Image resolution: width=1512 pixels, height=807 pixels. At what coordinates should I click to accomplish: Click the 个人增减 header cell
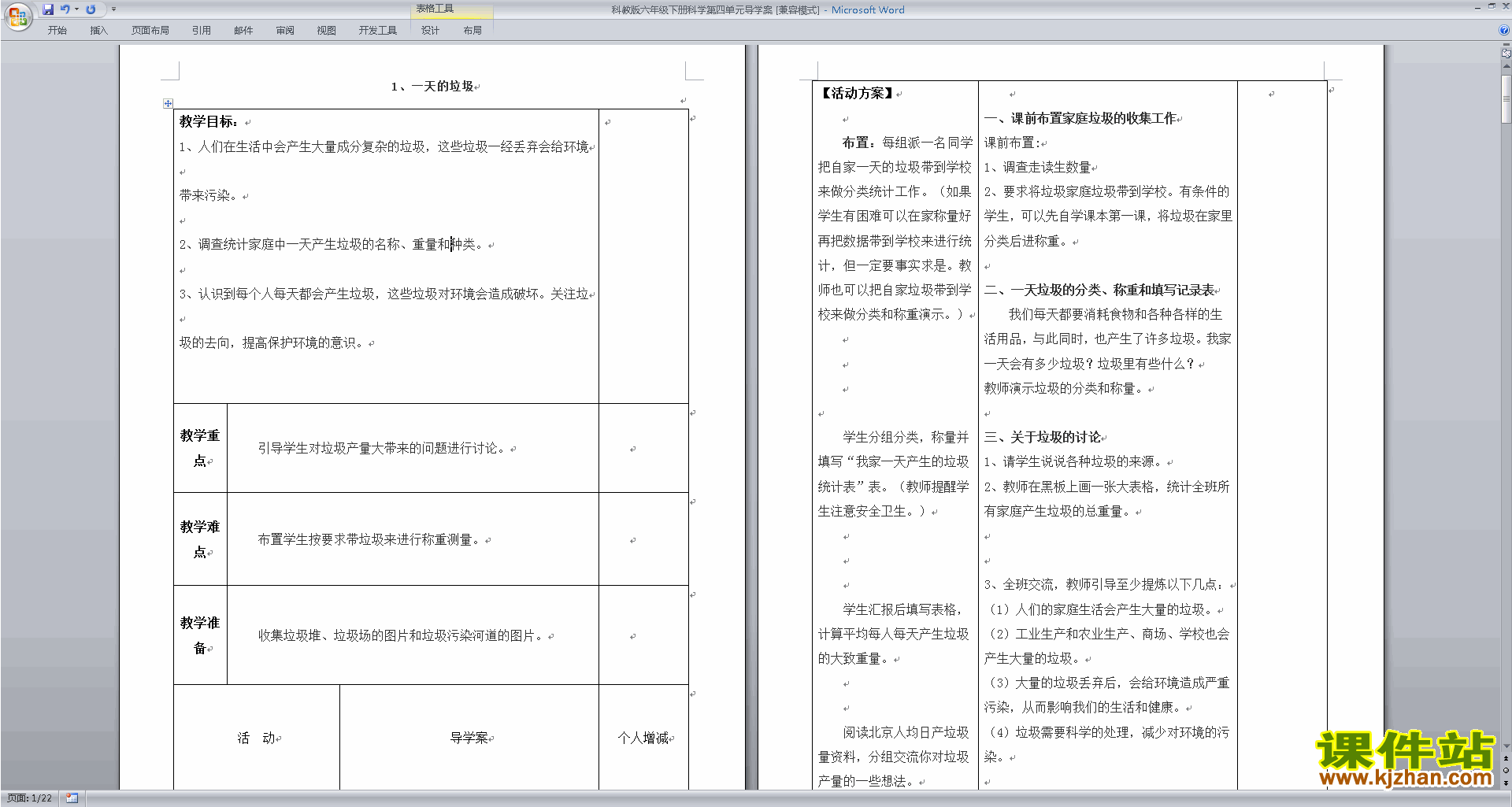click(643, 738)
